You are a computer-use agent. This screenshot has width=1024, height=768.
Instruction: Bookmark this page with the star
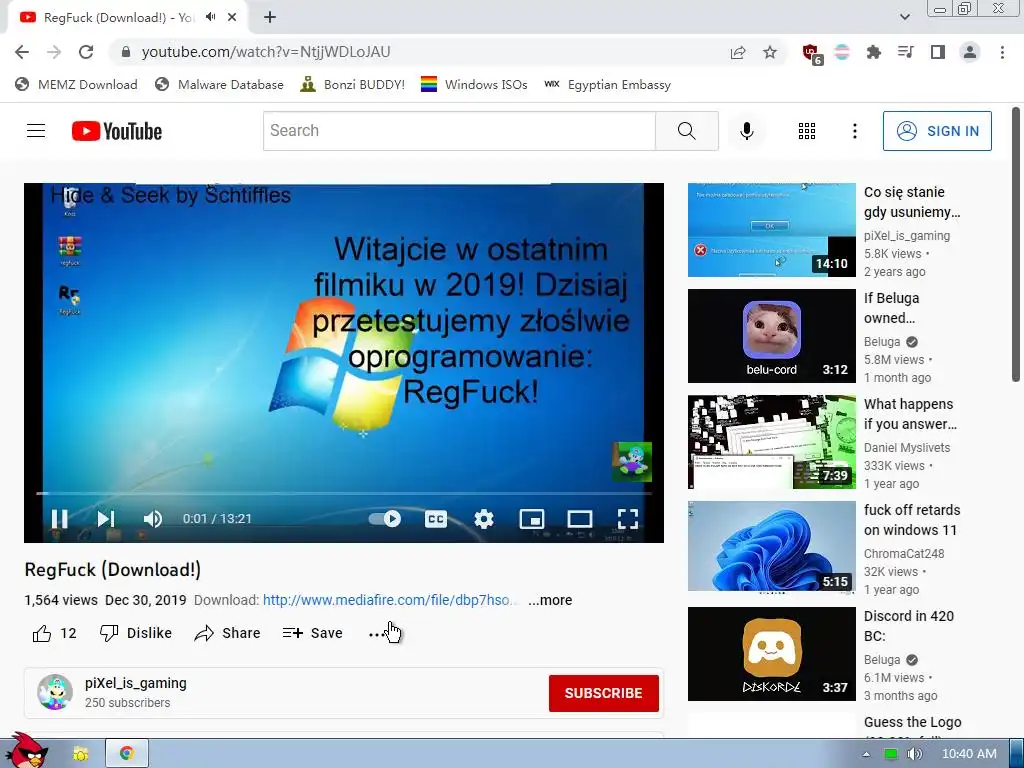[x=770, y=52]
